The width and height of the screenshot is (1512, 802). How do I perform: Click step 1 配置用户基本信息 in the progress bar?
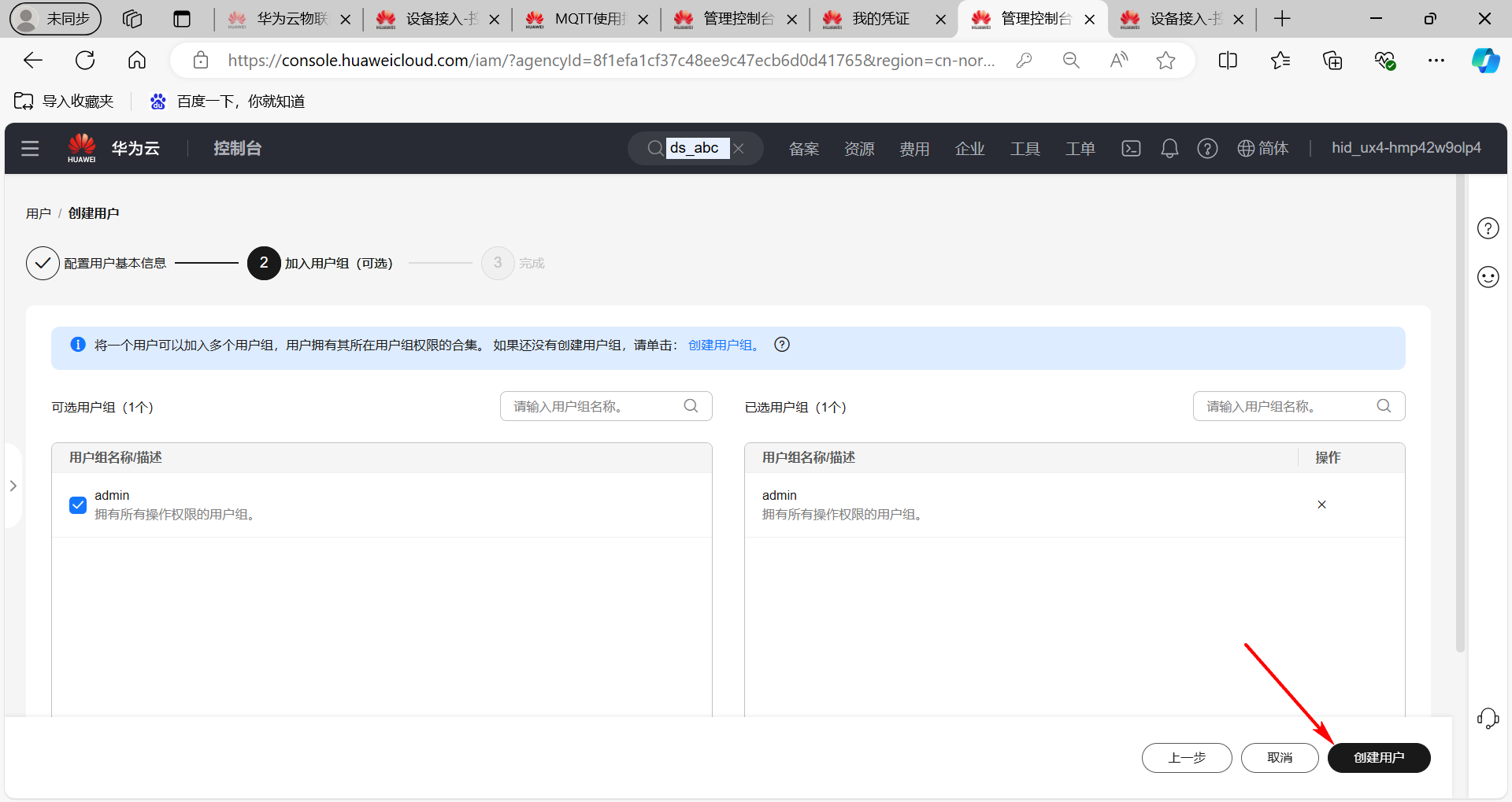coord(115,263)
